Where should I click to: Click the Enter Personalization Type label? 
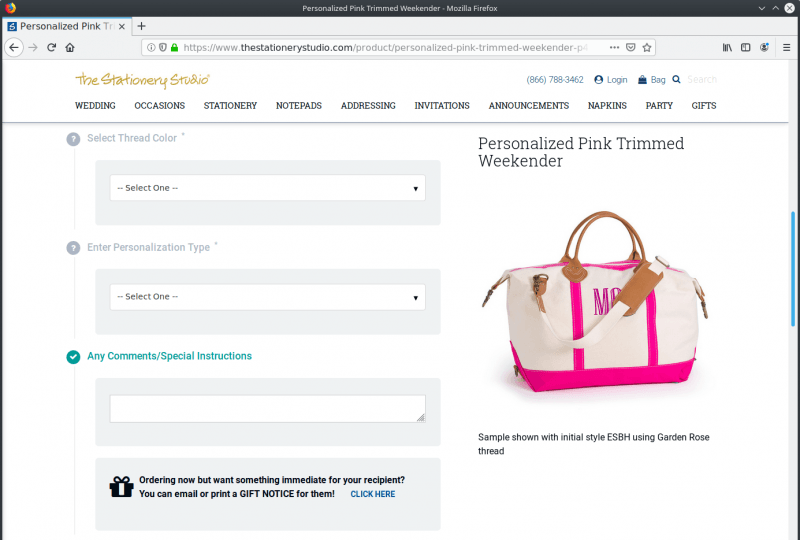pos(148,248)
